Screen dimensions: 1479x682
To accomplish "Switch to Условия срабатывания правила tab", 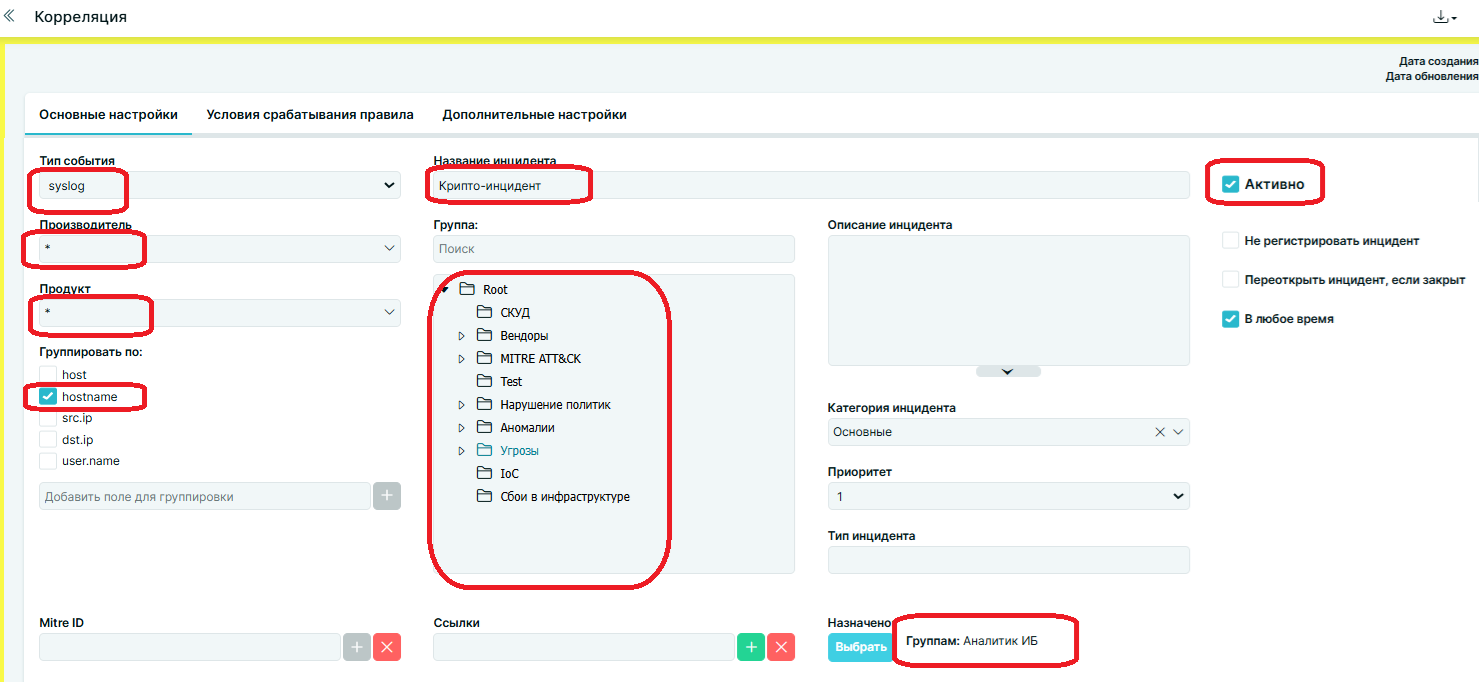I will click(310, 115).
